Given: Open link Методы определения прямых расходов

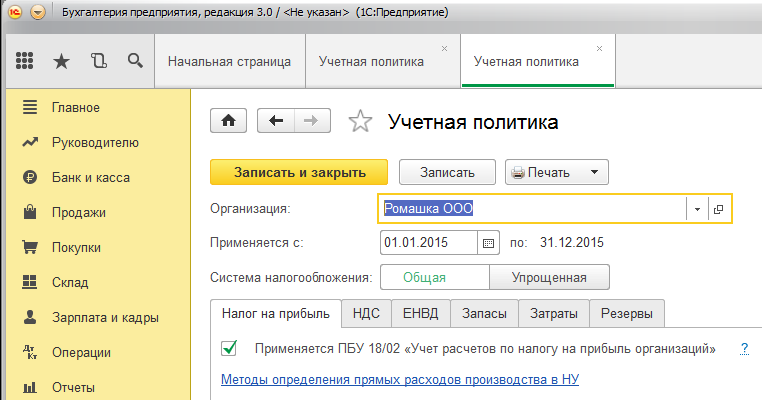Looking at the screenshot, I should [x=400, y=380].
